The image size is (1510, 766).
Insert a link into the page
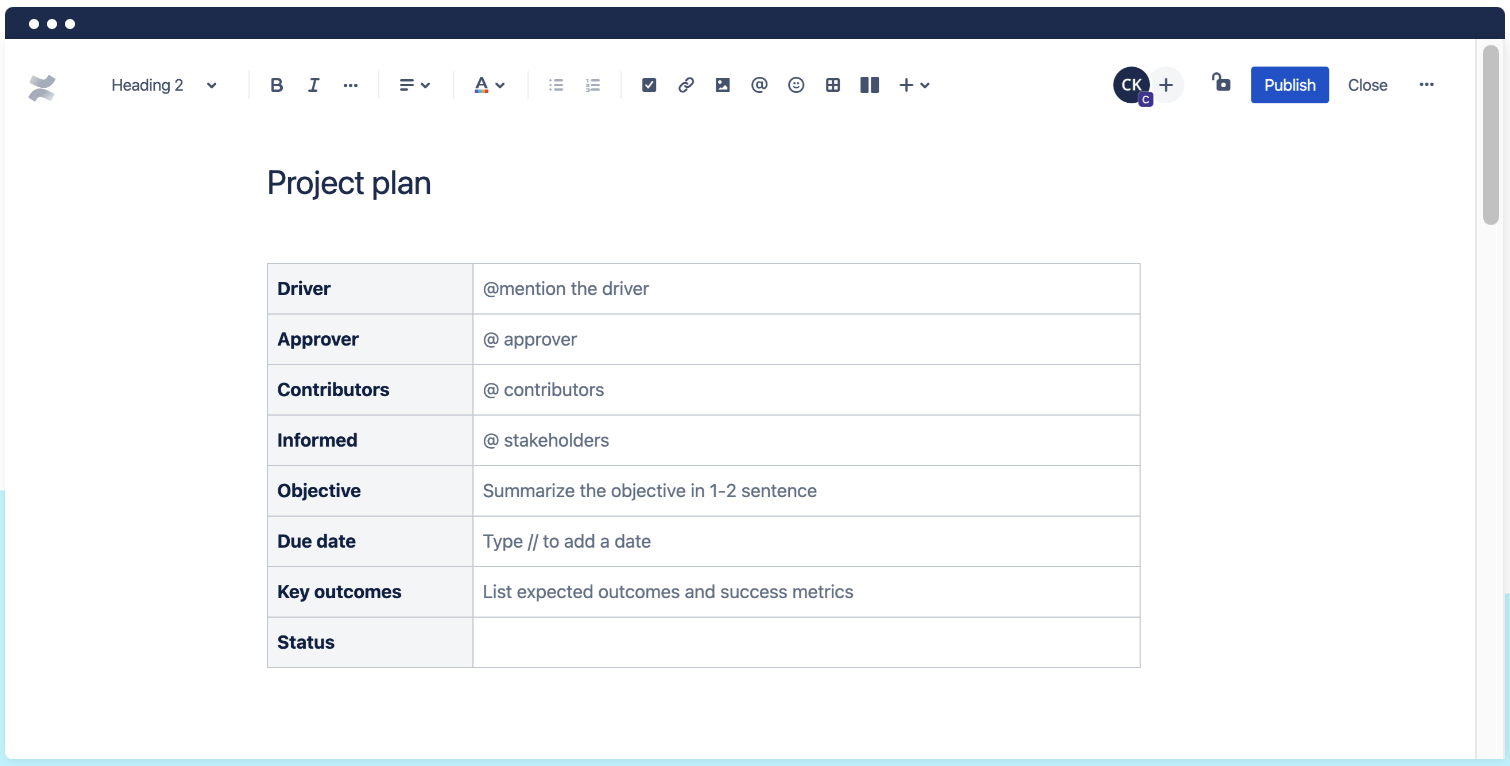click(685, 85)
